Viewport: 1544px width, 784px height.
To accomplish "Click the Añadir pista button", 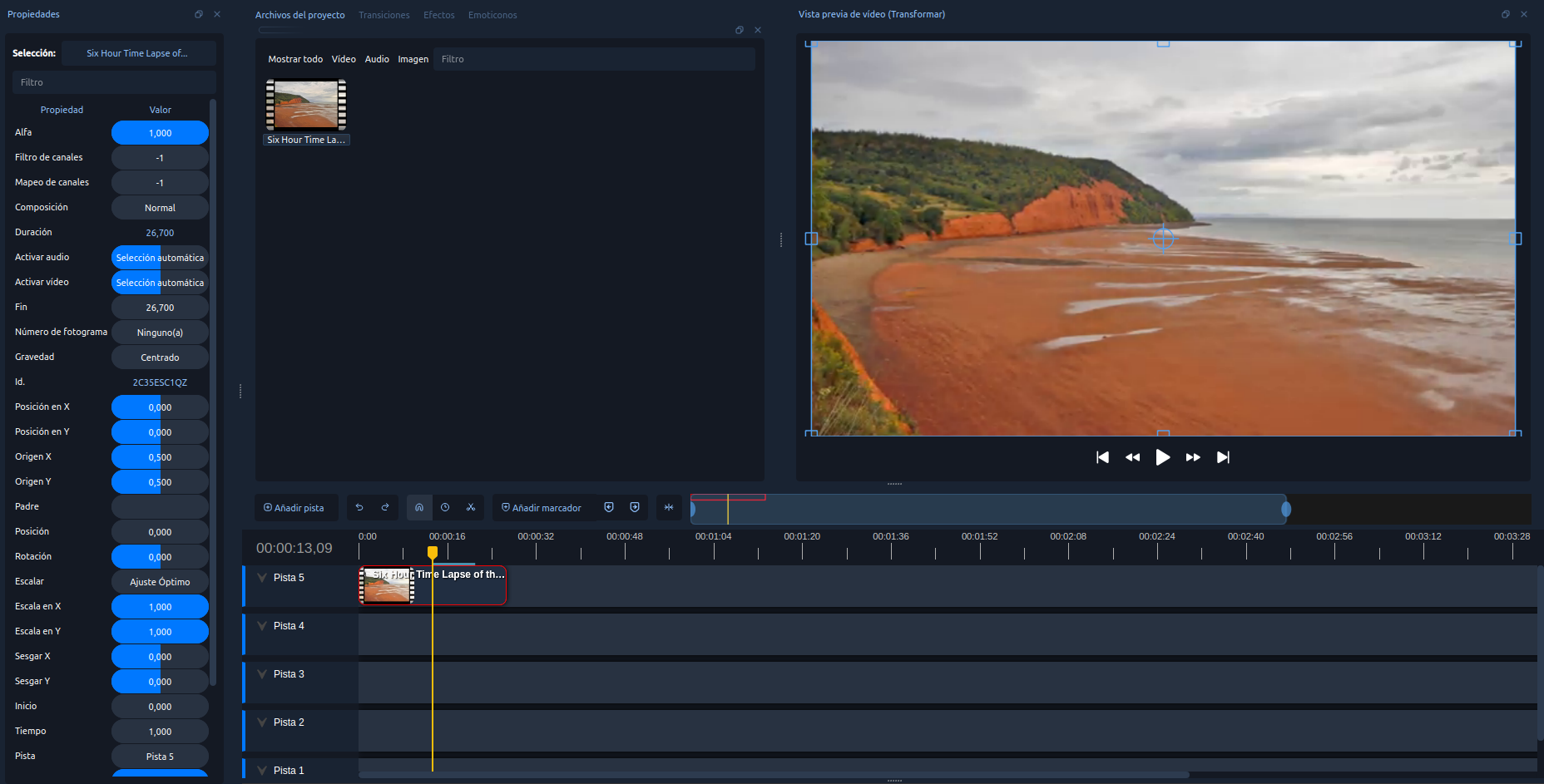I will click(294, 508).
